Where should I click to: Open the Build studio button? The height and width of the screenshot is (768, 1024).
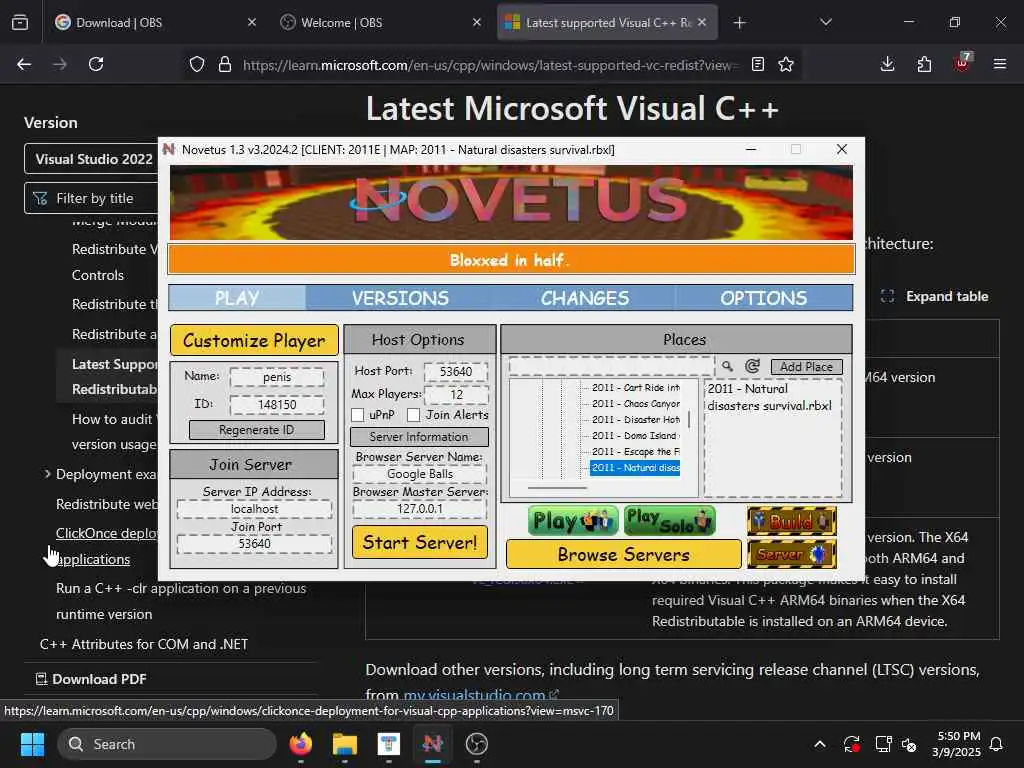coord(792,521)
